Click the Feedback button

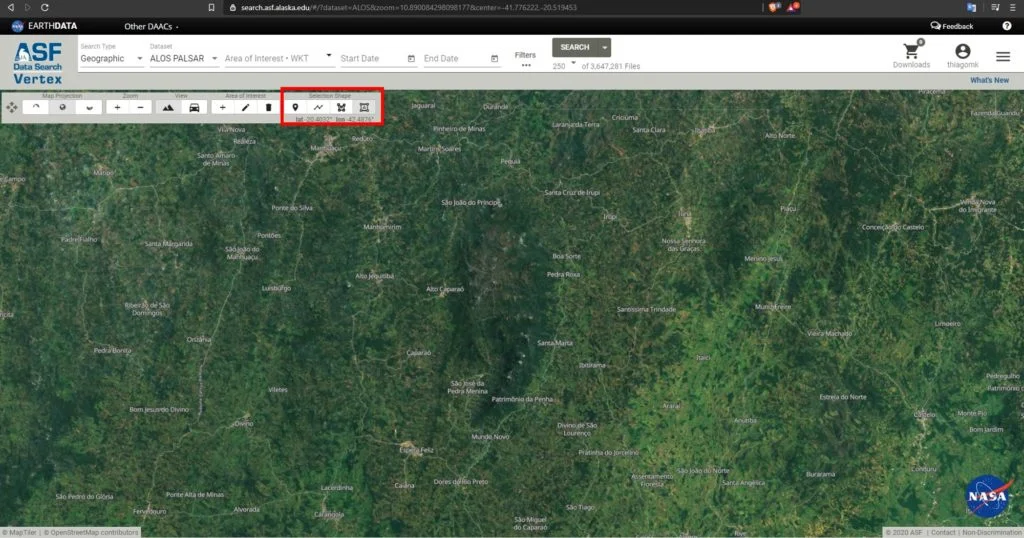click(x=952, y=26)
